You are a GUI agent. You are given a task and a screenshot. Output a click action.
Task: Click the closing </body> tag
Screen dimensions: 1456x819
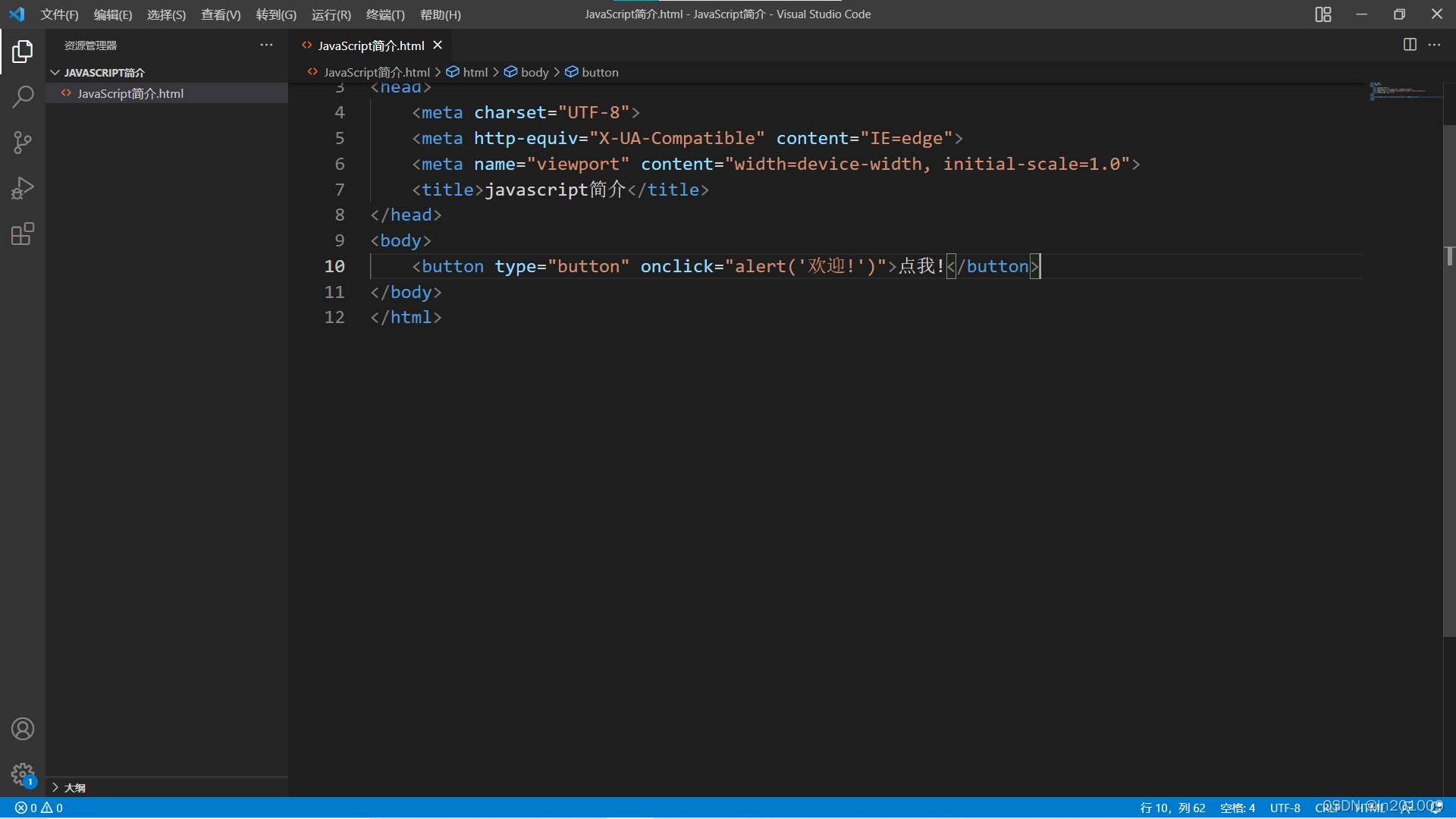[406, 292]
